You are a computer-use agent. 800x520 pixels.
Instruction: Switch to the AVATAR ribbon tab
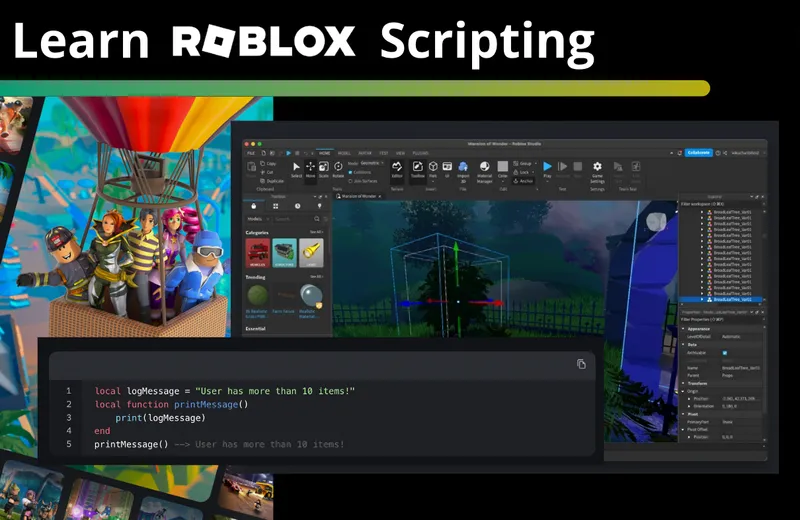click(x=365, y=153)
